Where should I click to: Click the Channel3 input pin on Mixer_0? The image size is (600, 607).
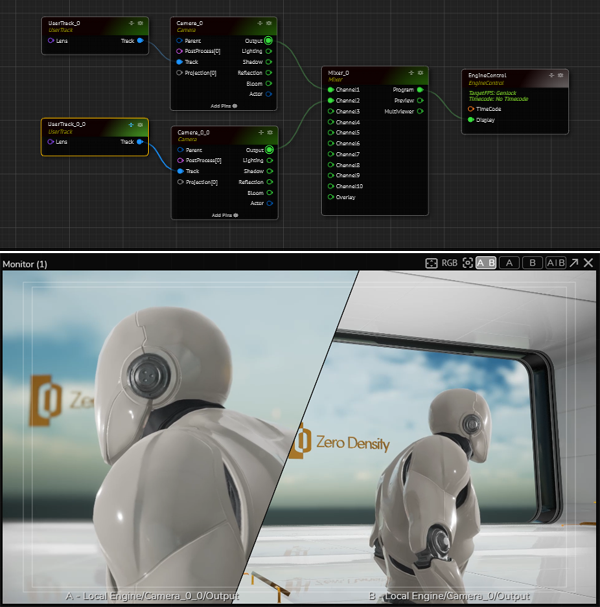point(330,111)
